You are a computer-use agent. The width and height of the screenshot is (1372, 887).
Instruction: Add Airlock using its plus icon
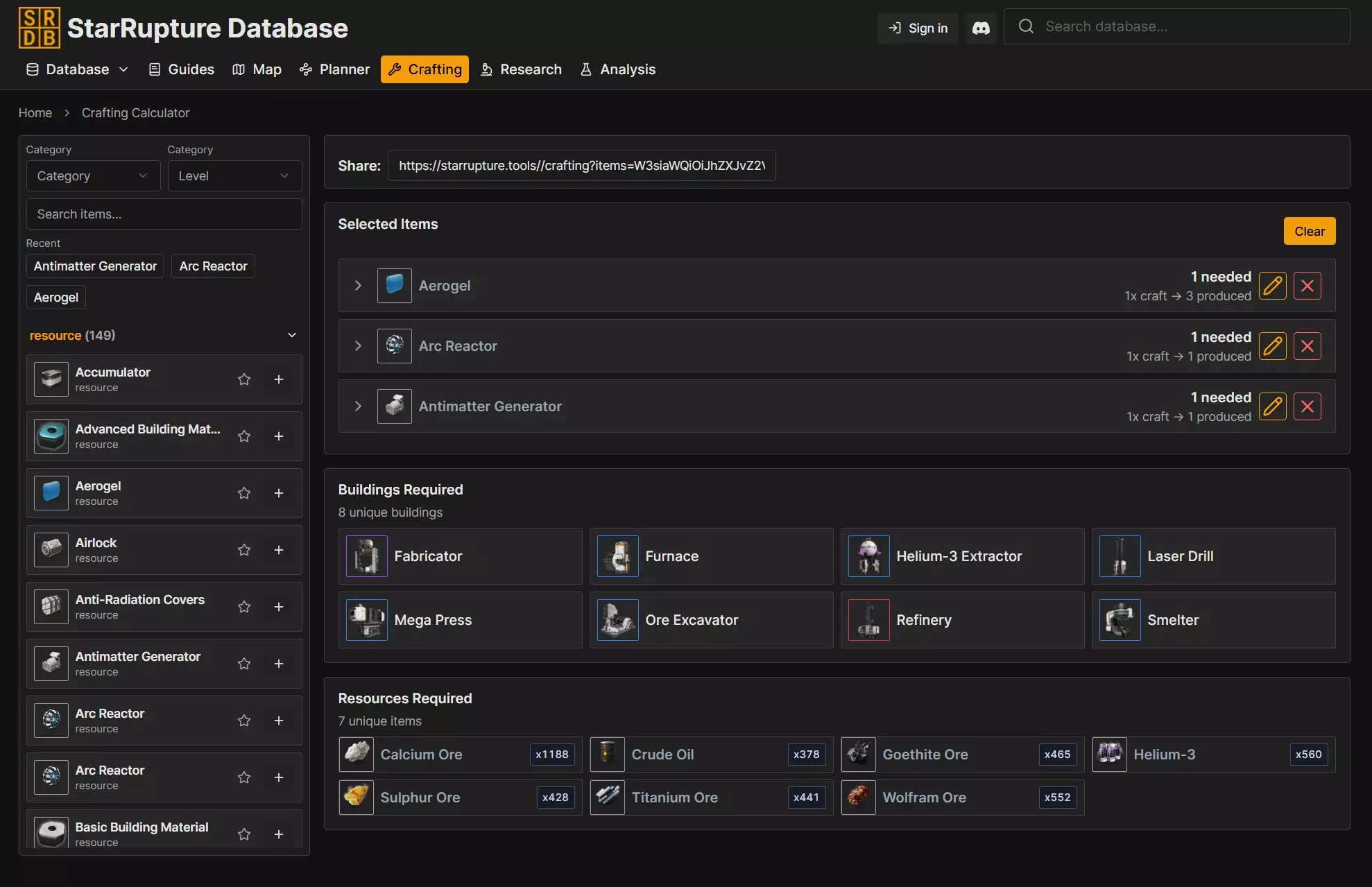279,550
